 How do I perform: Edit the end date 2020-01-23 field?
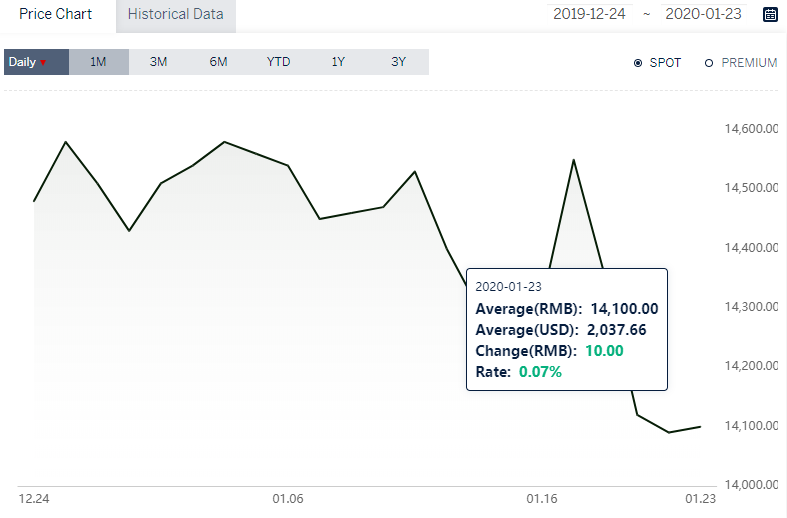pyautogui.click(x=704, y=14)
